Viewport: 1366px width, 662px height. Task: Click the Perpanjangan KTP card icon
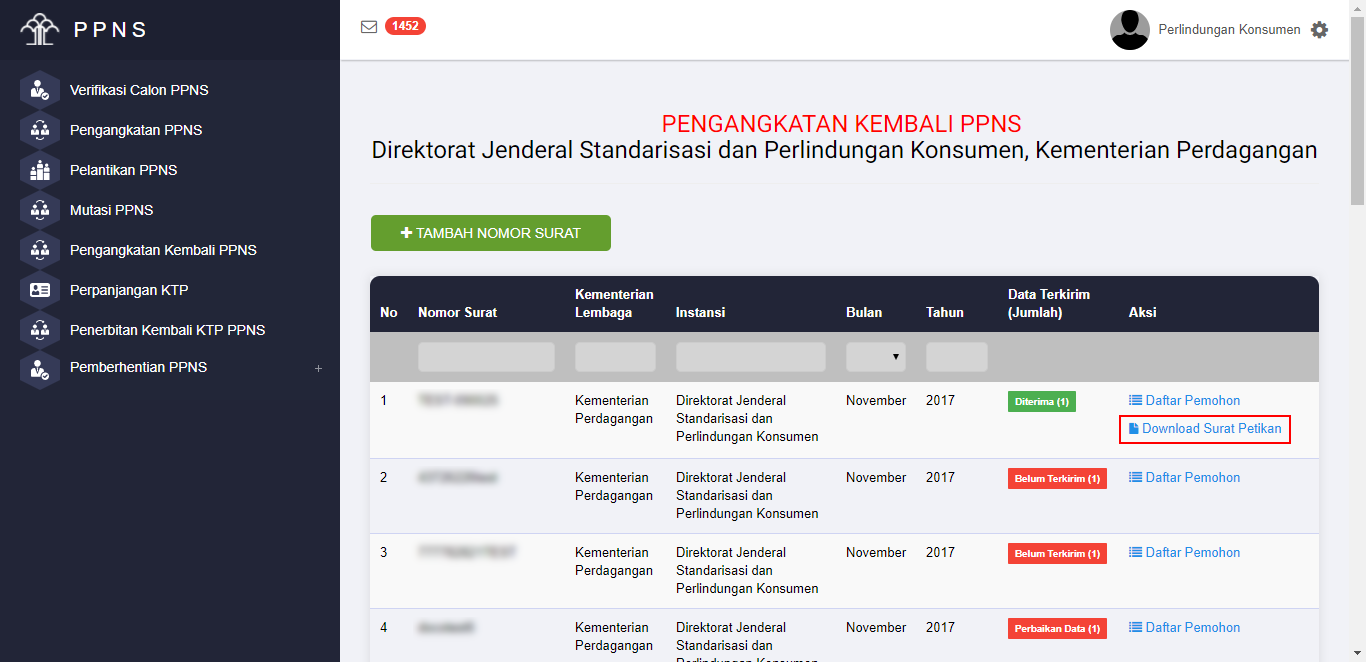40,290
